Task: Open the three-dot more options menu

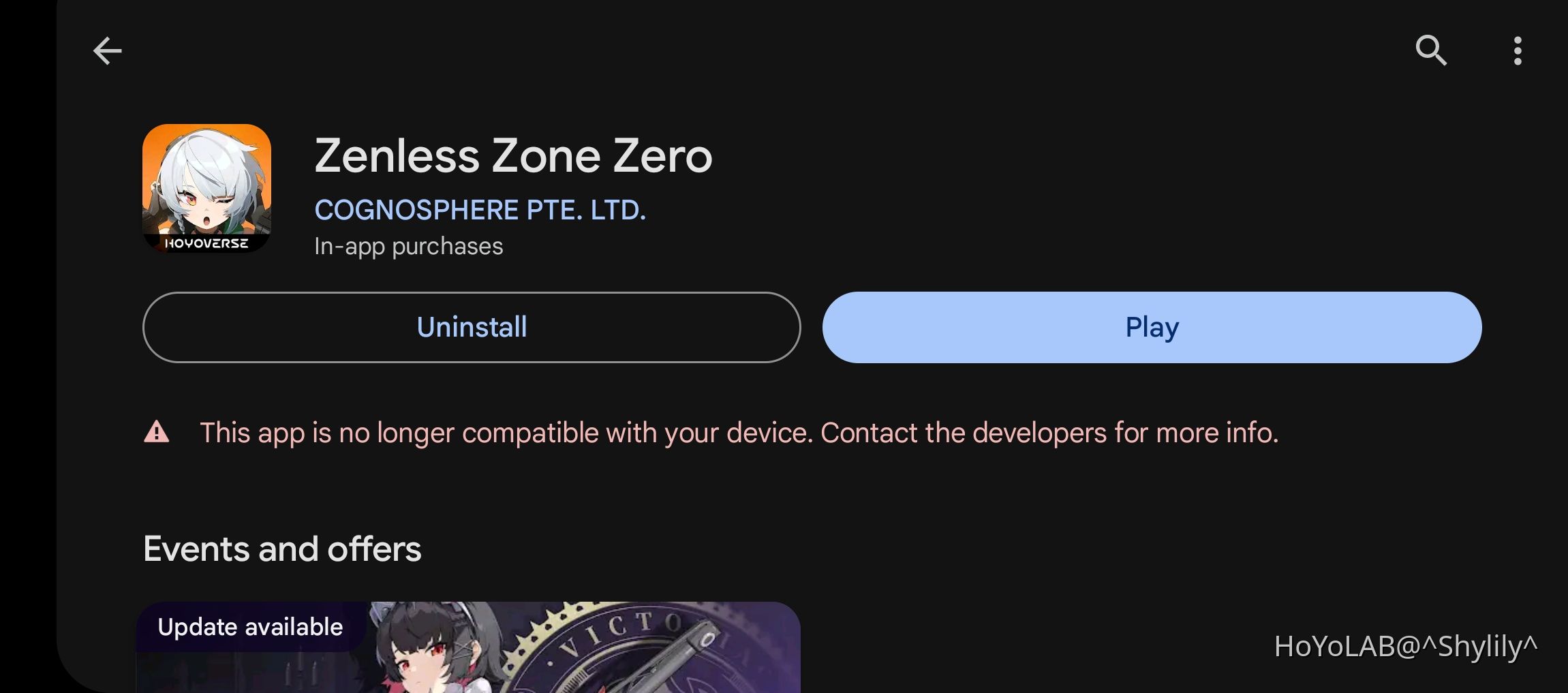Action: pyautogui.click(x=1517, y=51)
